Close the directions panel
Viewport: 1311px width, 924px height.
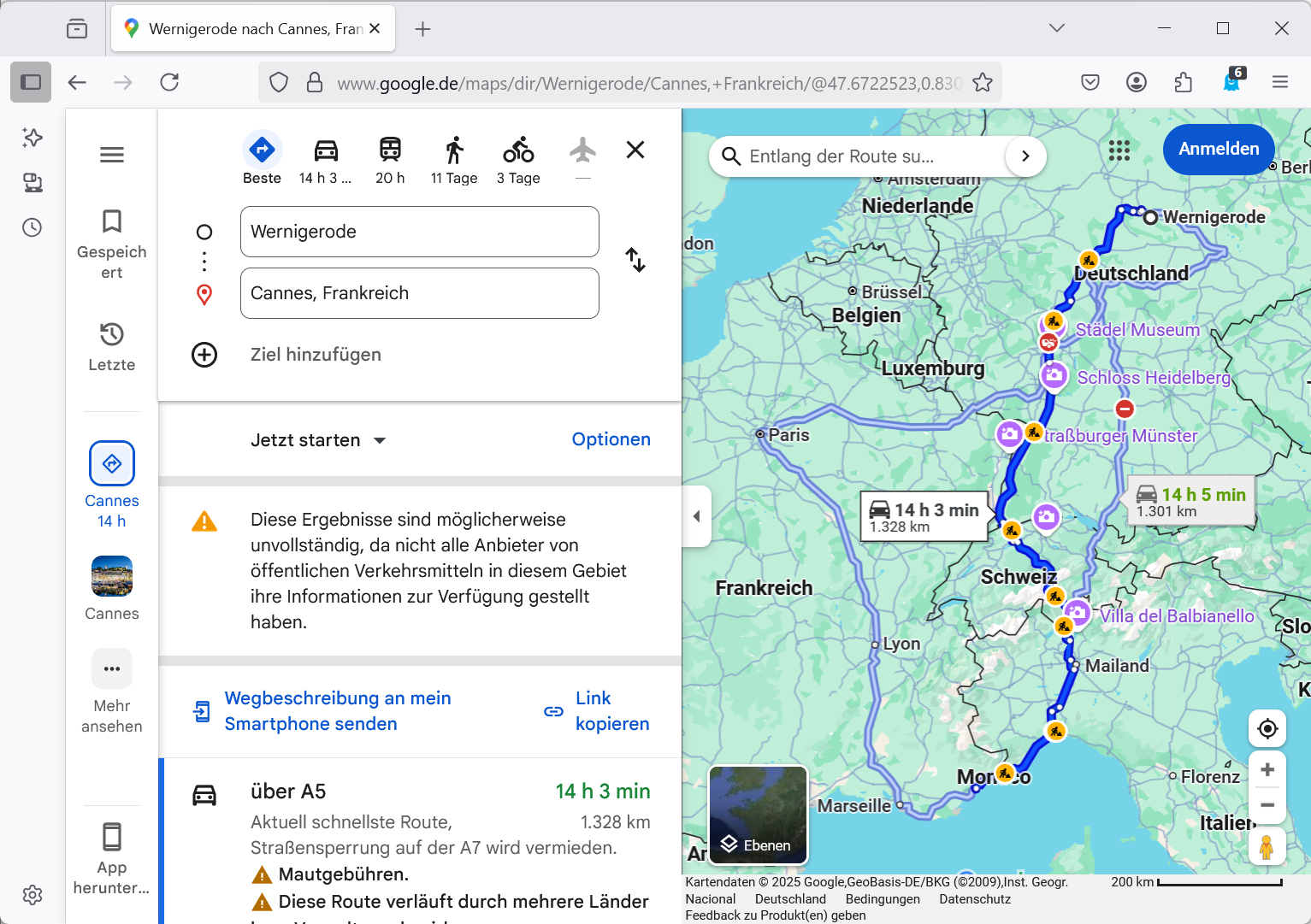(635, 150)
